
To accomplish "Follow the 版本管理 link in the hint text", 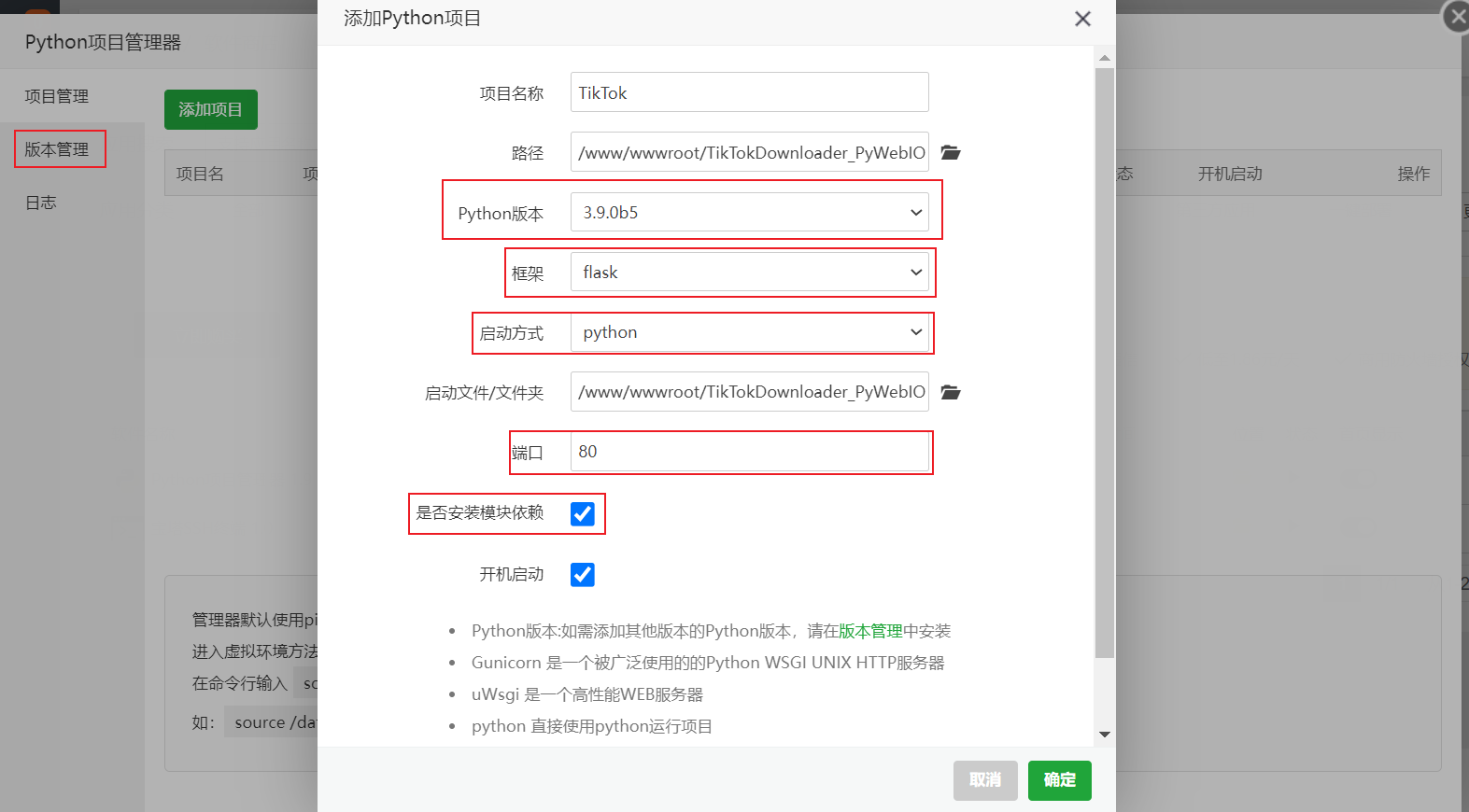I will pyautogui.click(x=869, y=631).
